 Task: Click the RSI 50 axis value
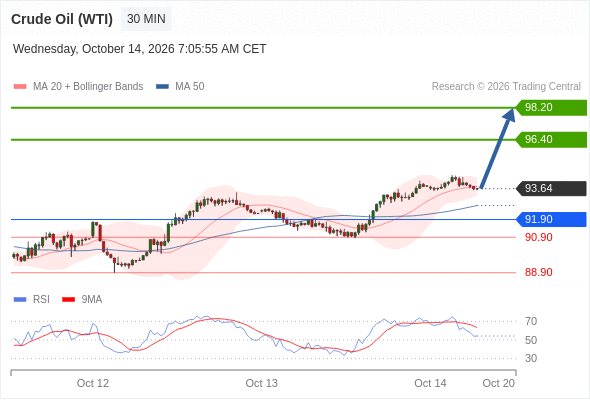(531, 340)
